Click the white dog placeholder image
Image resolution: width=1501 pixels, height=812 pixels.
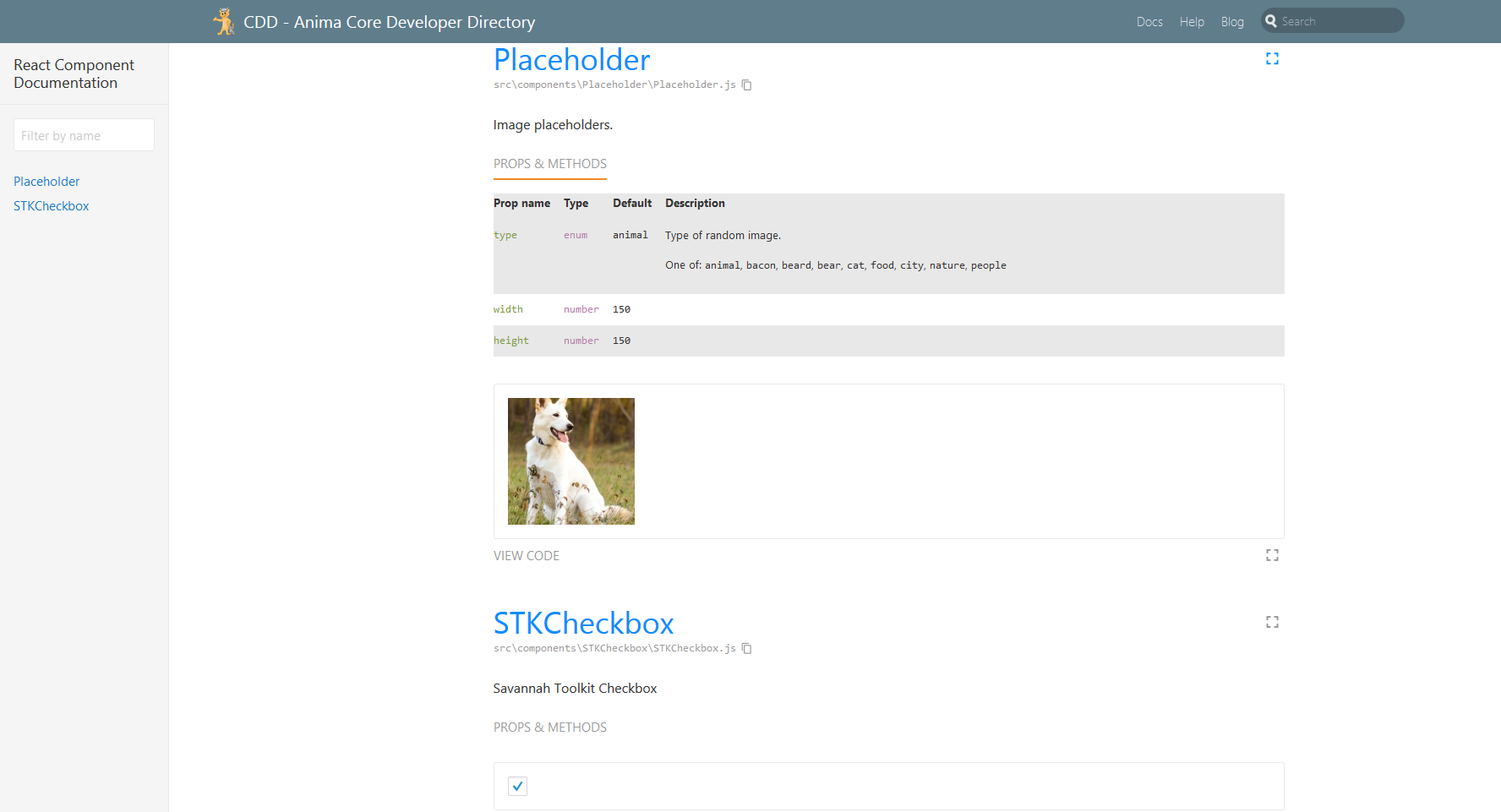pyautogui.click(x=571, y=461)
